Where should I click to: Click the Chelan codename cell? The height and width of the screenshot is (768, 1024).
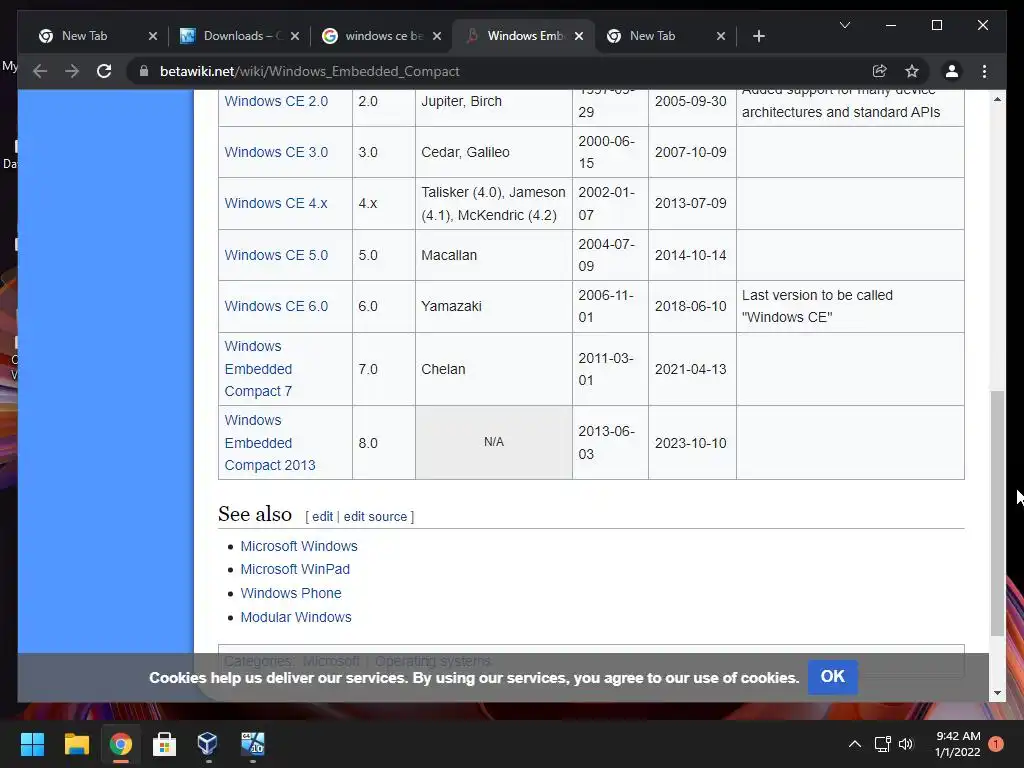point(494,369)
